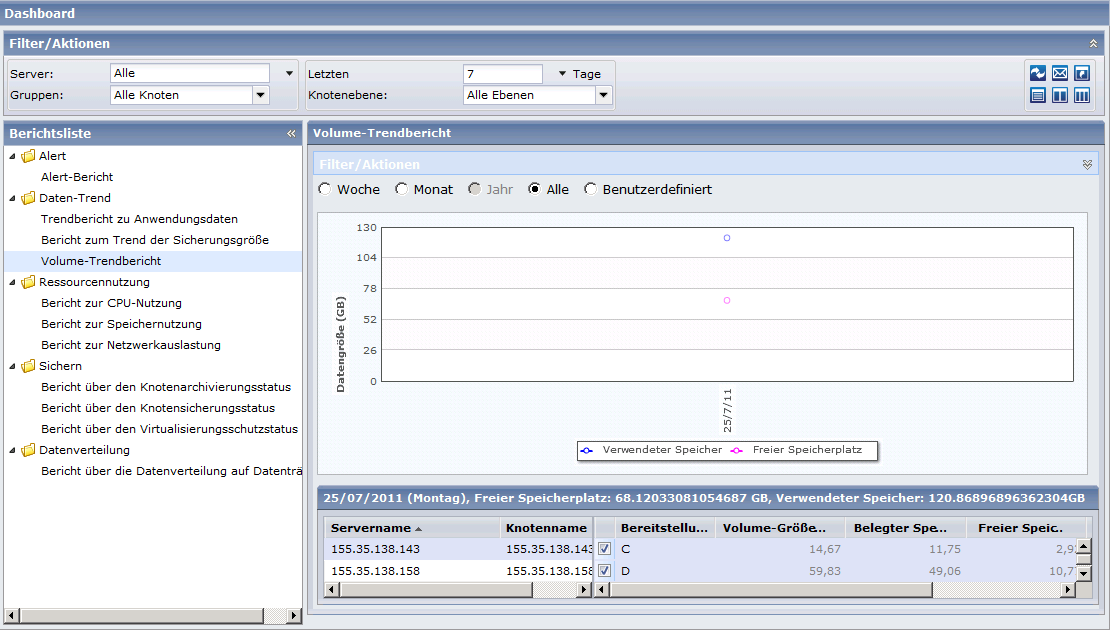Click the restore default view icon beside envelope
The width and height of the screenshot is (1110, 630).
coord(1082,73)
